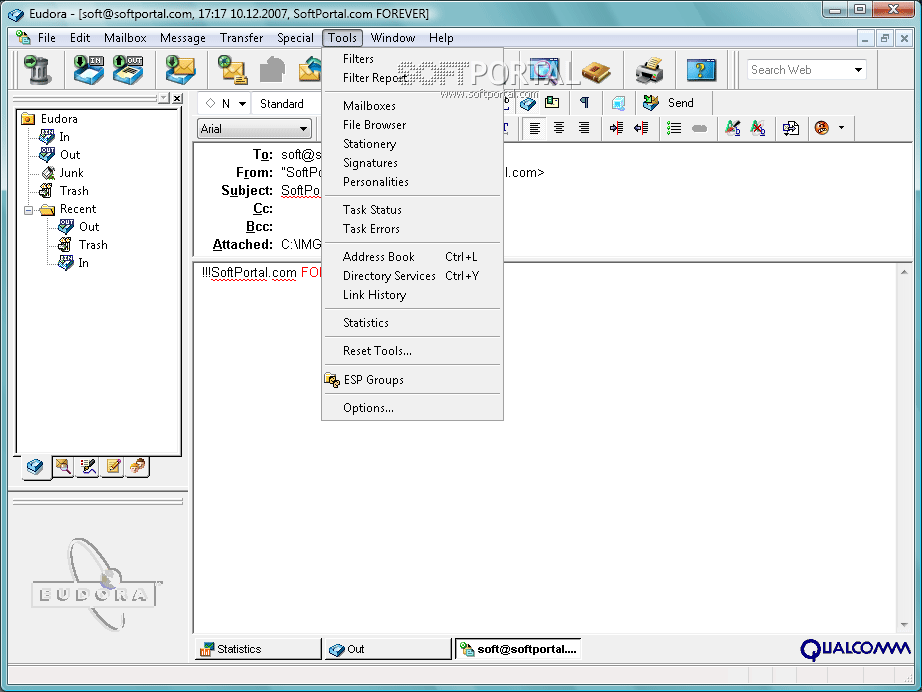Click the clear formatting icon with green brush
This screenshot has width=922, height=692.
(733, 128)
